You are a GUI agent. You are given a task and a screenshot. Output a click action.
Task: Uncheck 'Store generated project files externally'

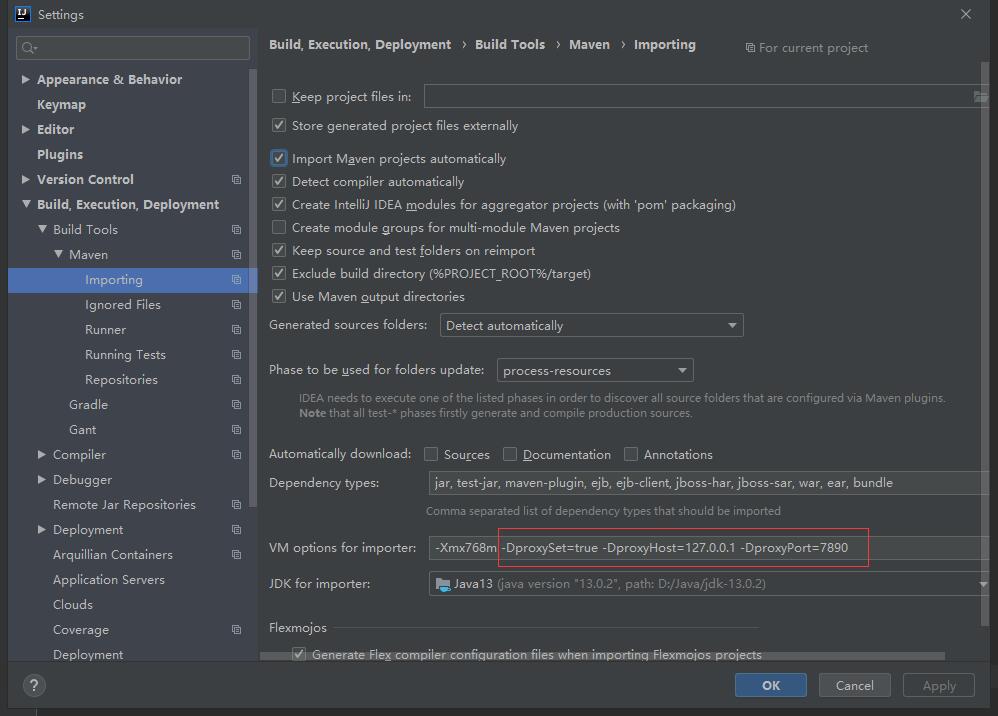[x=279, y=125]
